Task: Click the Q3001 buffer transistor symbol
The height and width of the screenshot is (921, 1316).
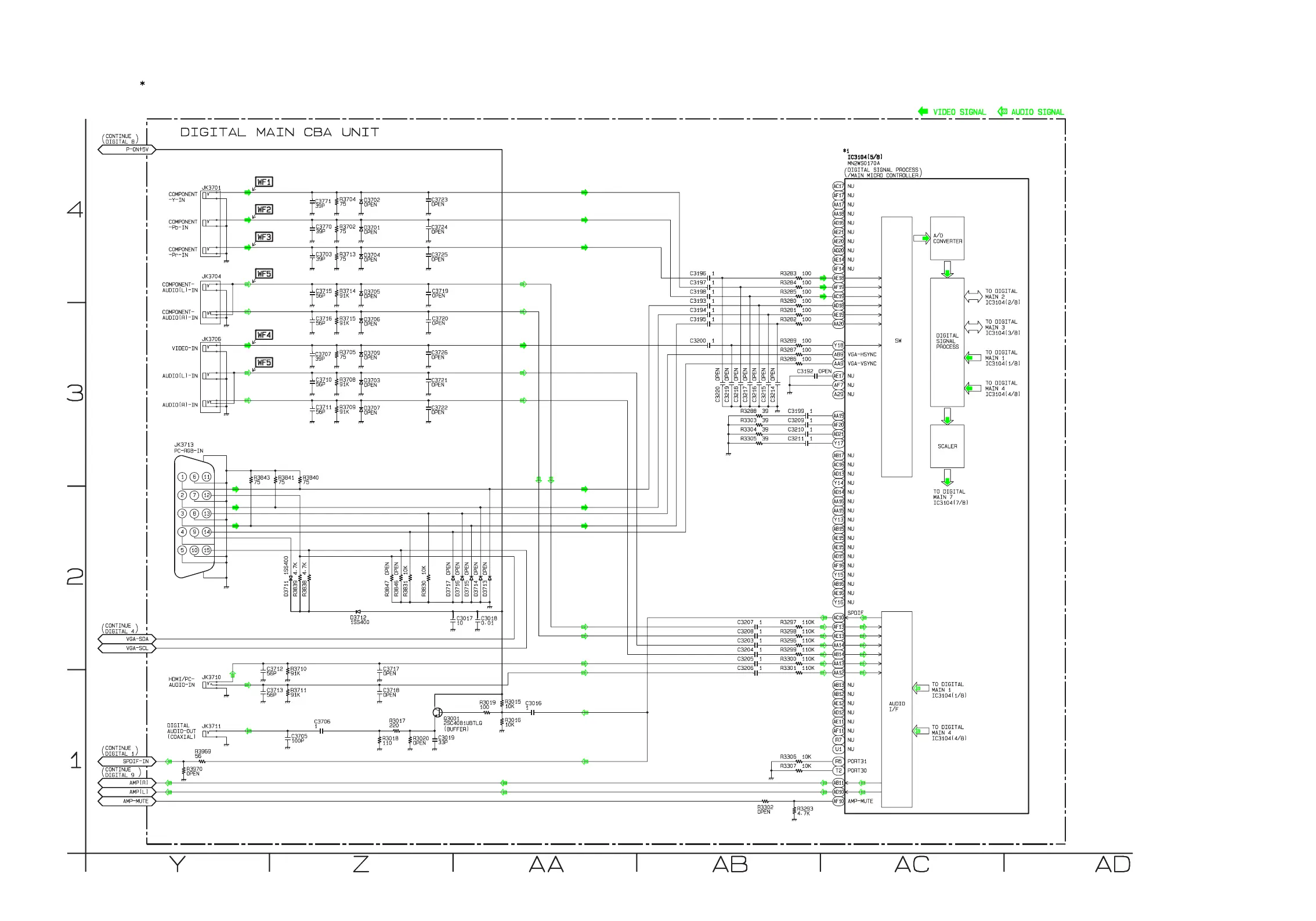Action: click(x=438, y=713)
